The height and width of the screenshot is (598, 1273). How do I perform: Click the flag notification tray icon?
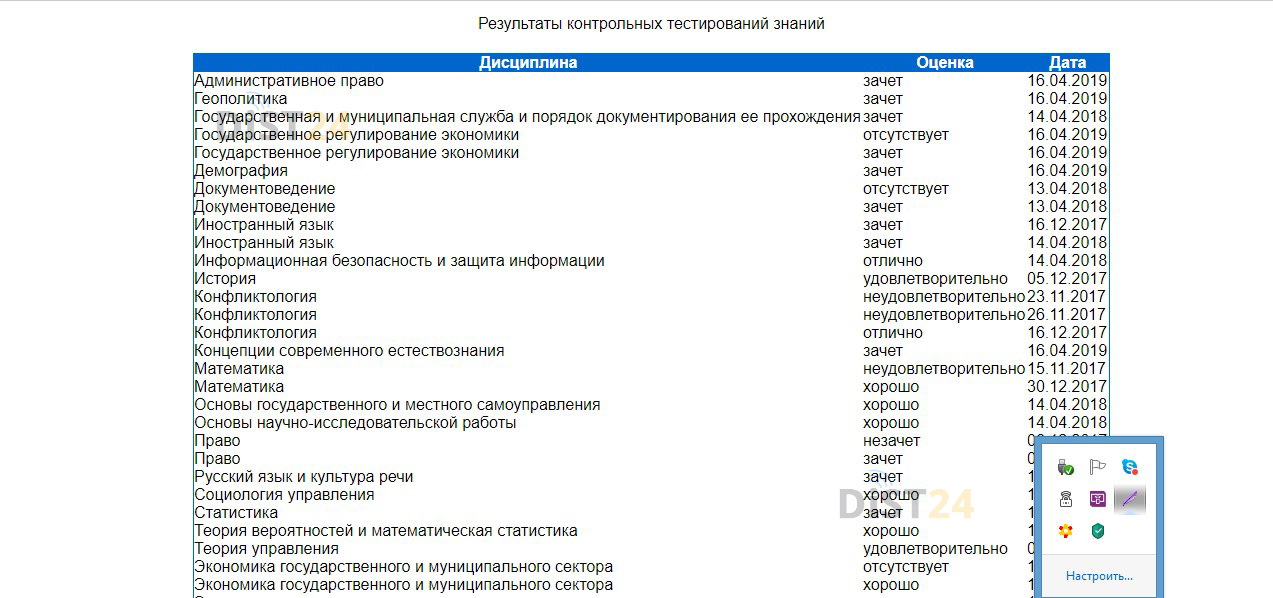click(1097, 465)
